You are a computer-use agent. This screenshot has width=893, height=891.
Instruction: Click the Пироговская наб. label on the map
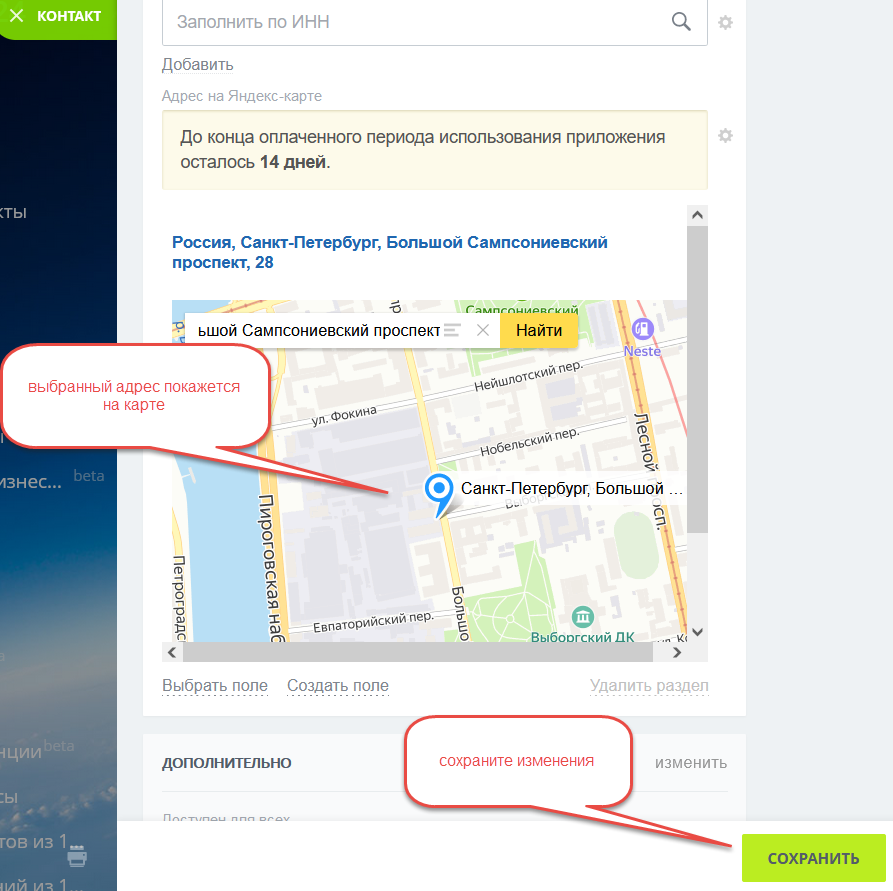[271, 568]
